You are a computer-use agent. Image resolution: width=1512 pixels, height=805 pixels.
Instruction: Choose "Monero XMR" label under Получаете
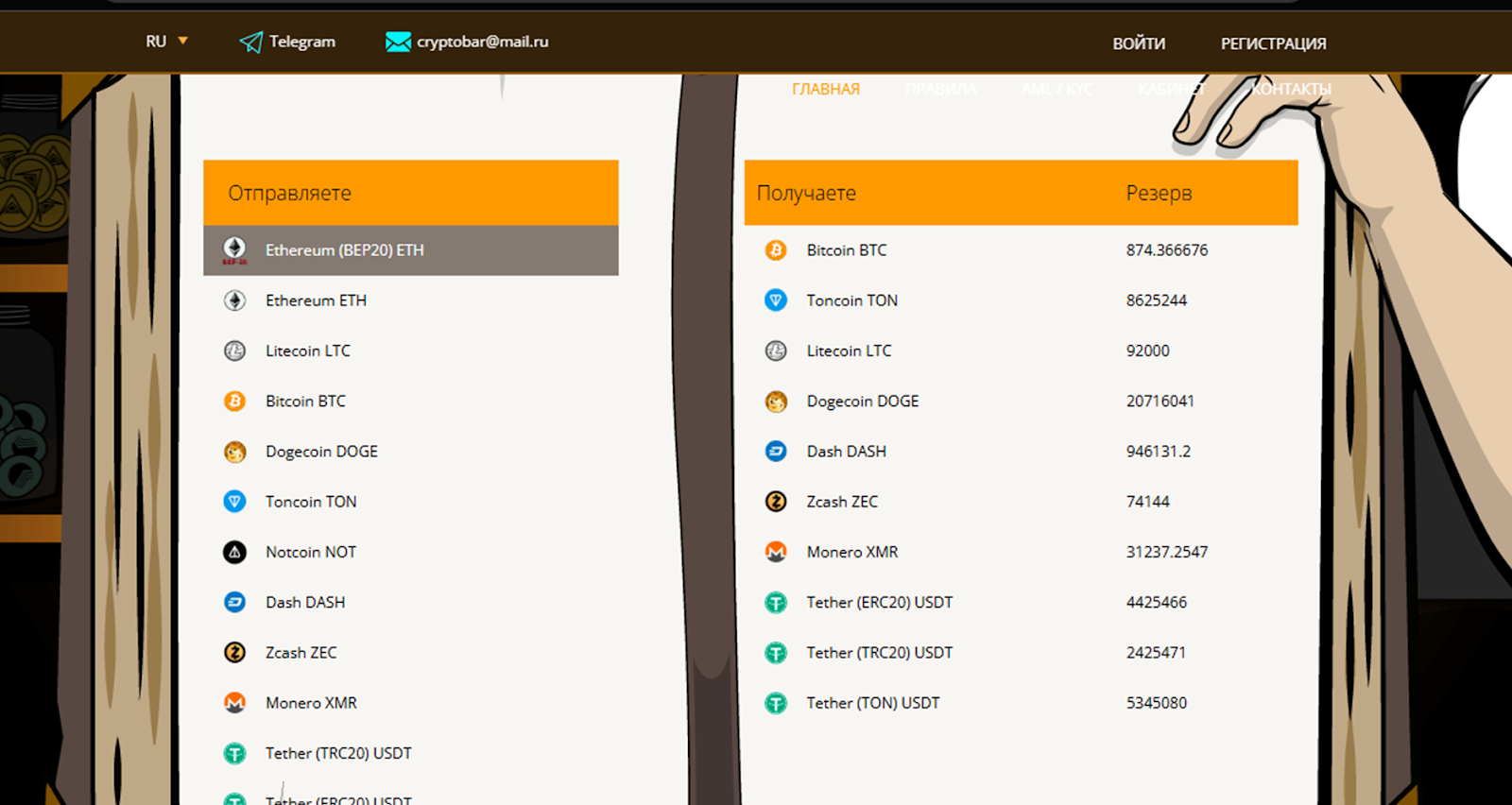pyautogui.click(x=852, y=552)
